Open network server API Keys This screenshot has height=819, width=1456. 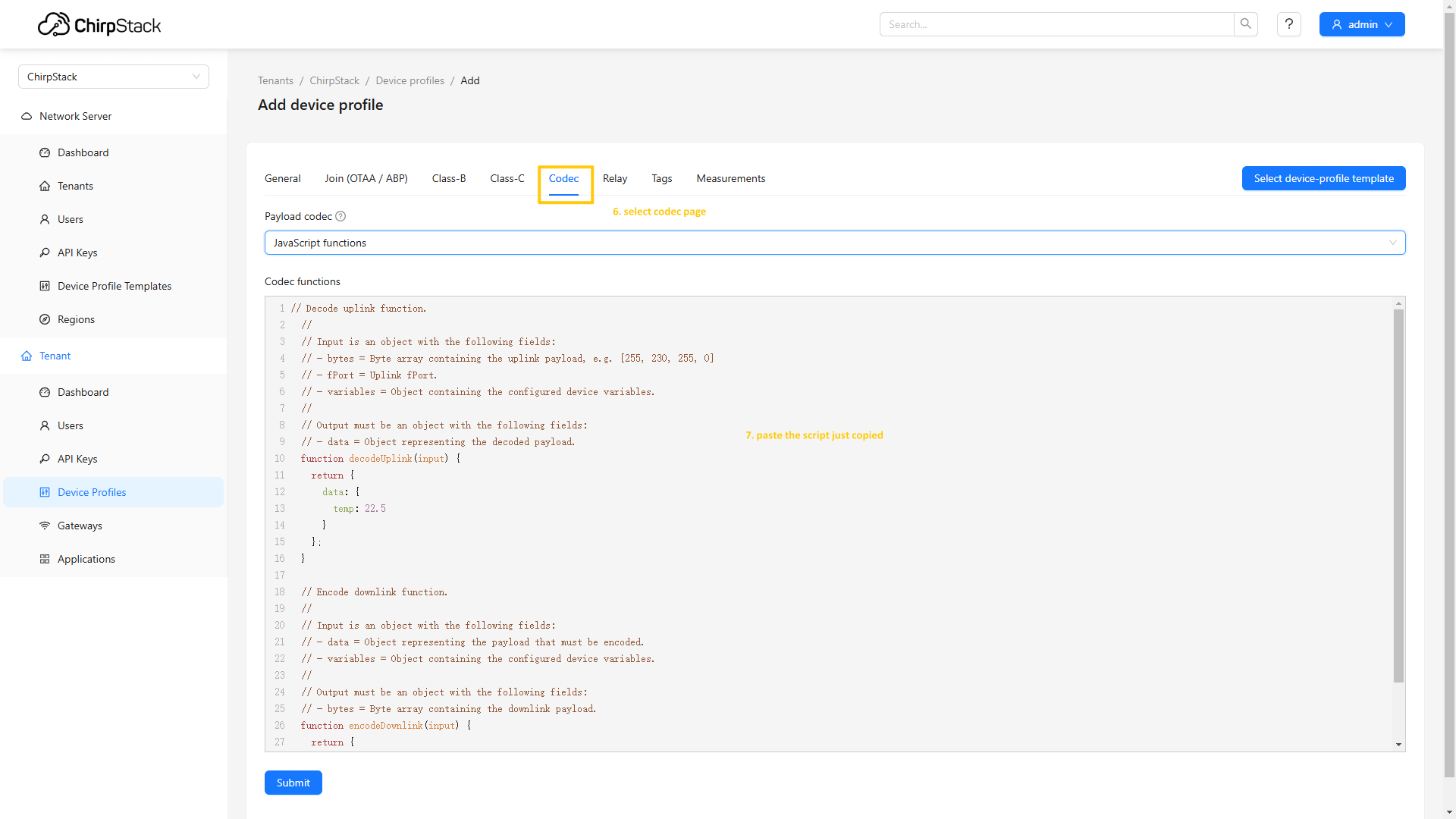(x=77, y=253)
